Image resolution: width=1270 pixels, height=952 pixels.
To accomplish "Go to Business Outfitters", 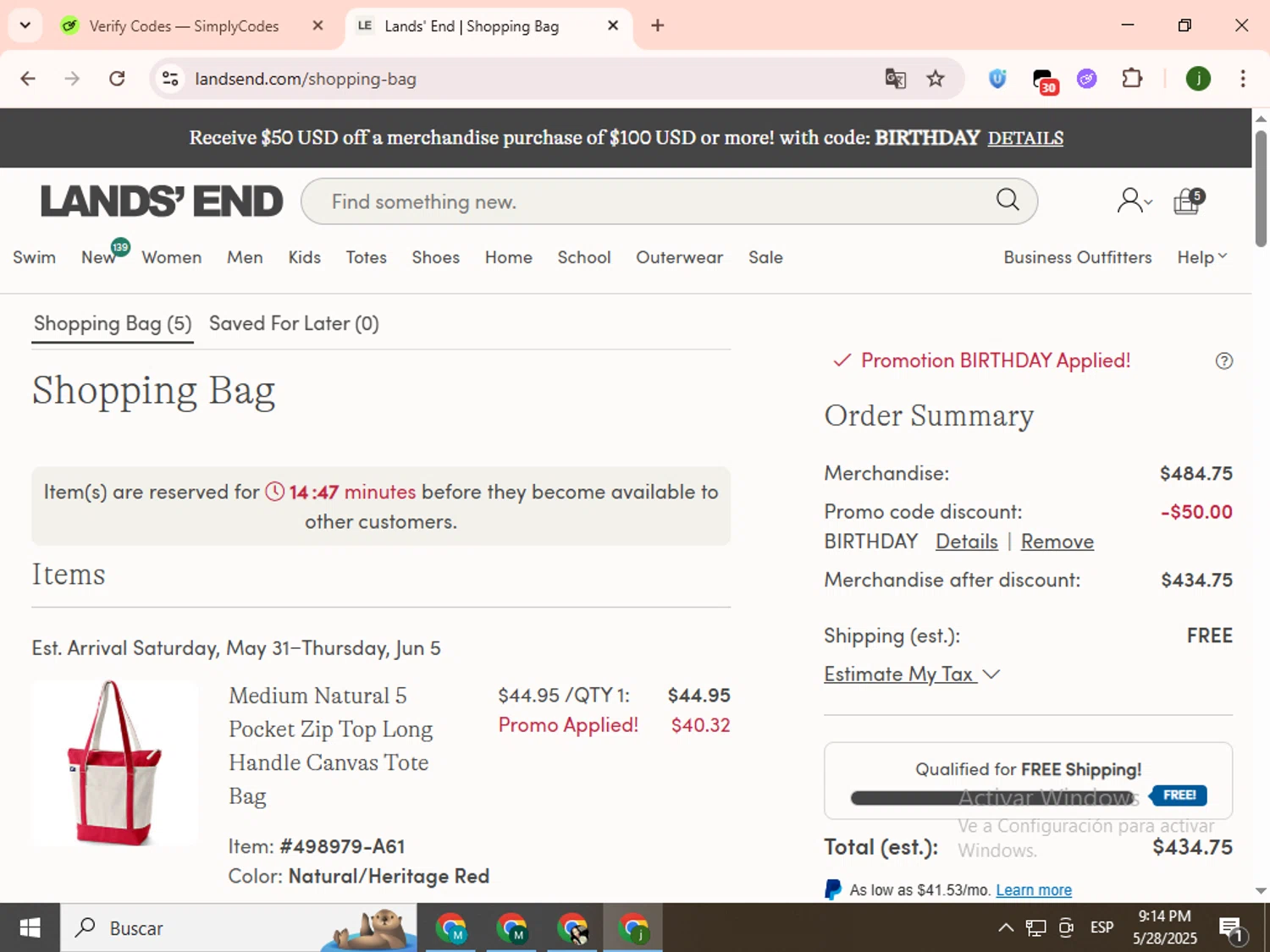I will [1077, 257].
